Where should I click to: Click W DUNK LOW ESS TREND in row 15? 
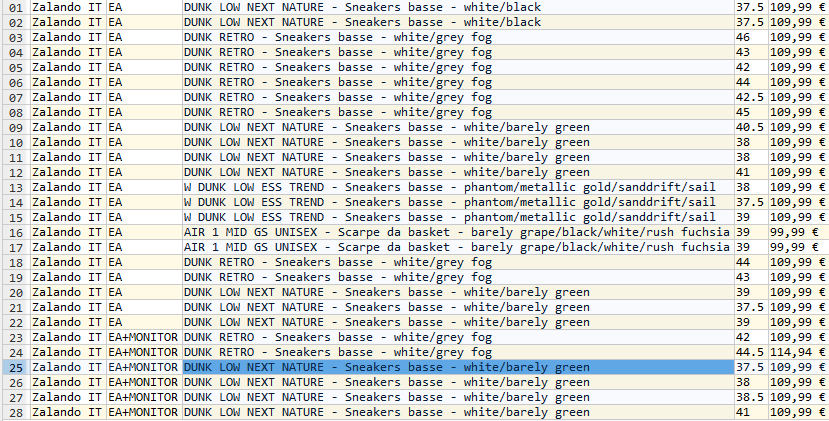tap(458, 217)
